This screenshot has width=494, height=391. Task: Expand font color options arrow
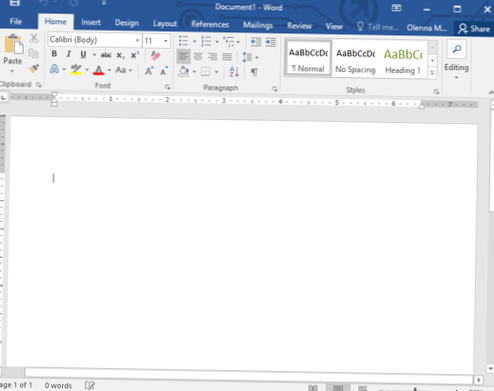(x=109, y=70)
